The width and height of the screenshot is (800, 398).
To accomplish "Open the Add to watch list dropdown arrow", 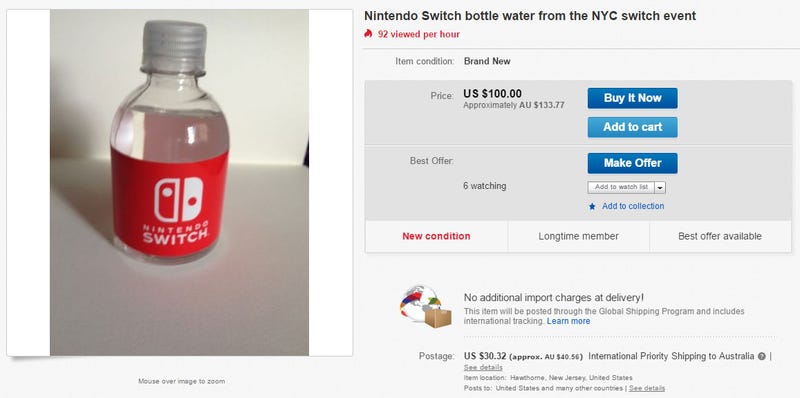I will (660, 188).
